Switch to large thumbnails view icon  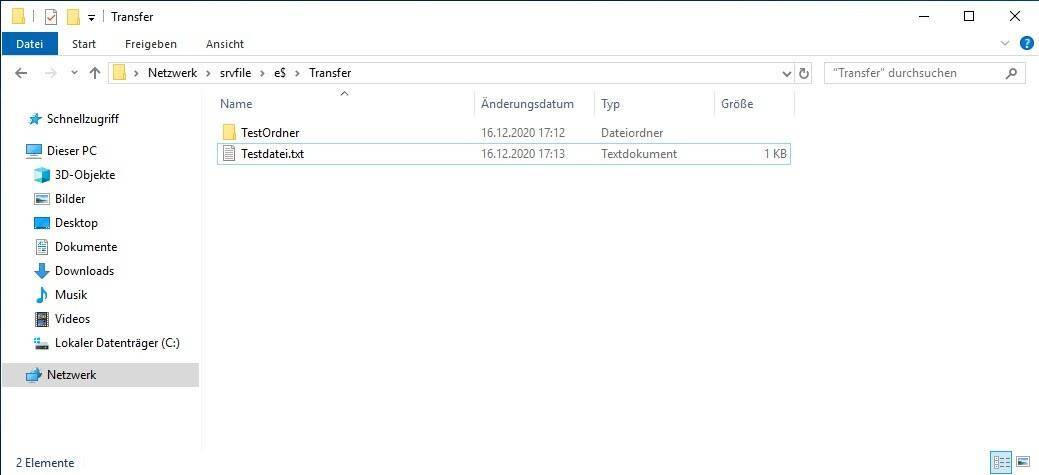(1023, 462)
